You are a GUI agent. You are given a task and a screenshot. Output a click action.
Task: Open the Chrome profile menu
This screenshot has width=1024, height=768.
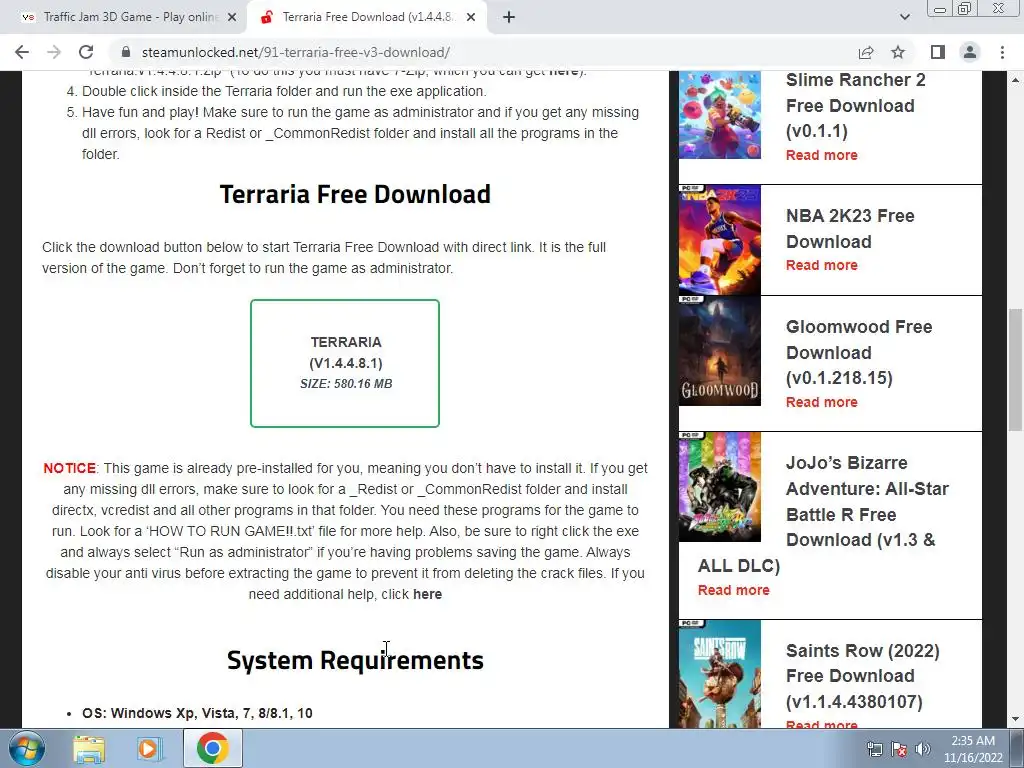(970, 52)
